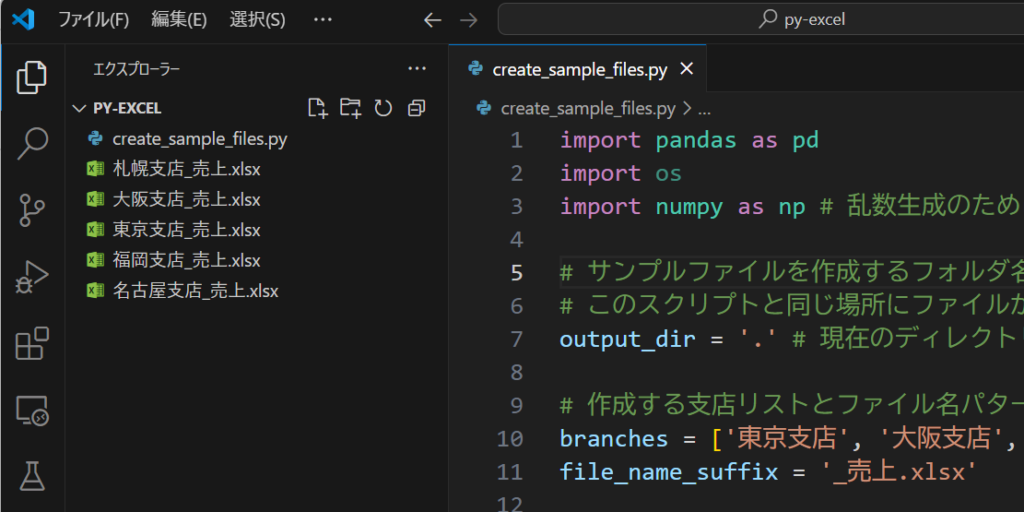The image size is (1024, 512).
Task: Open the Explorer view in activity bar
Action: tap(32, 77)
